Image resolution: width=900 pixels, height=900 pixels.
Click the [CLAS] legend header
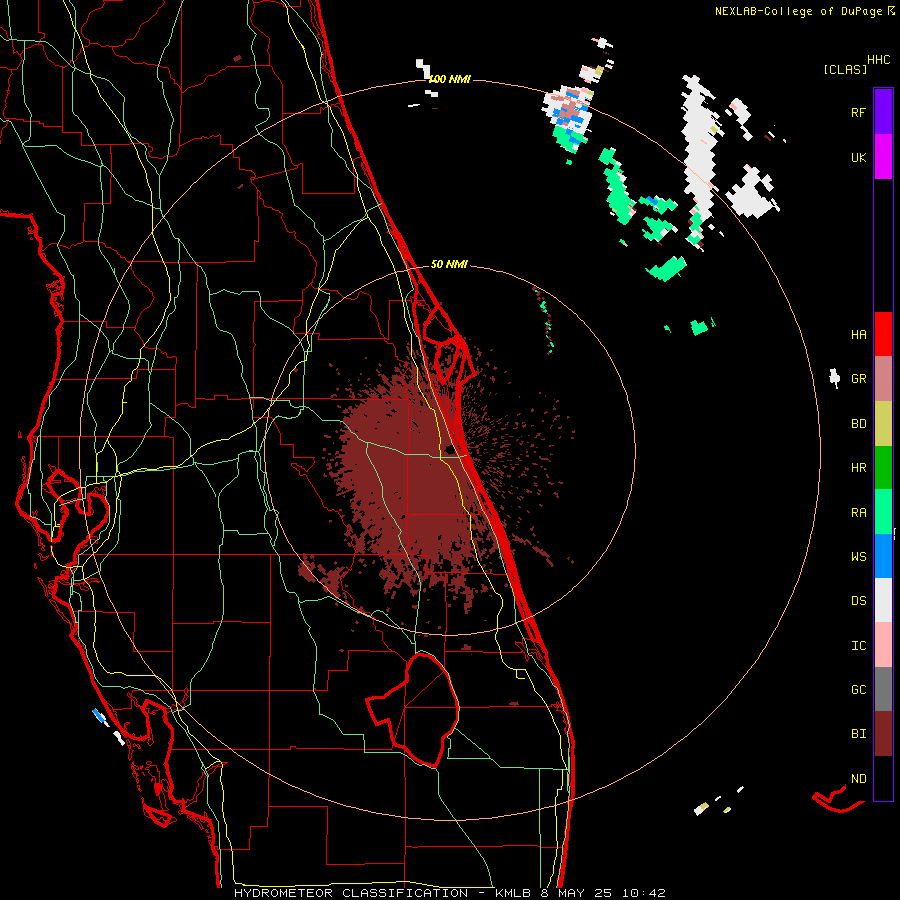click(x=845, y=69)
